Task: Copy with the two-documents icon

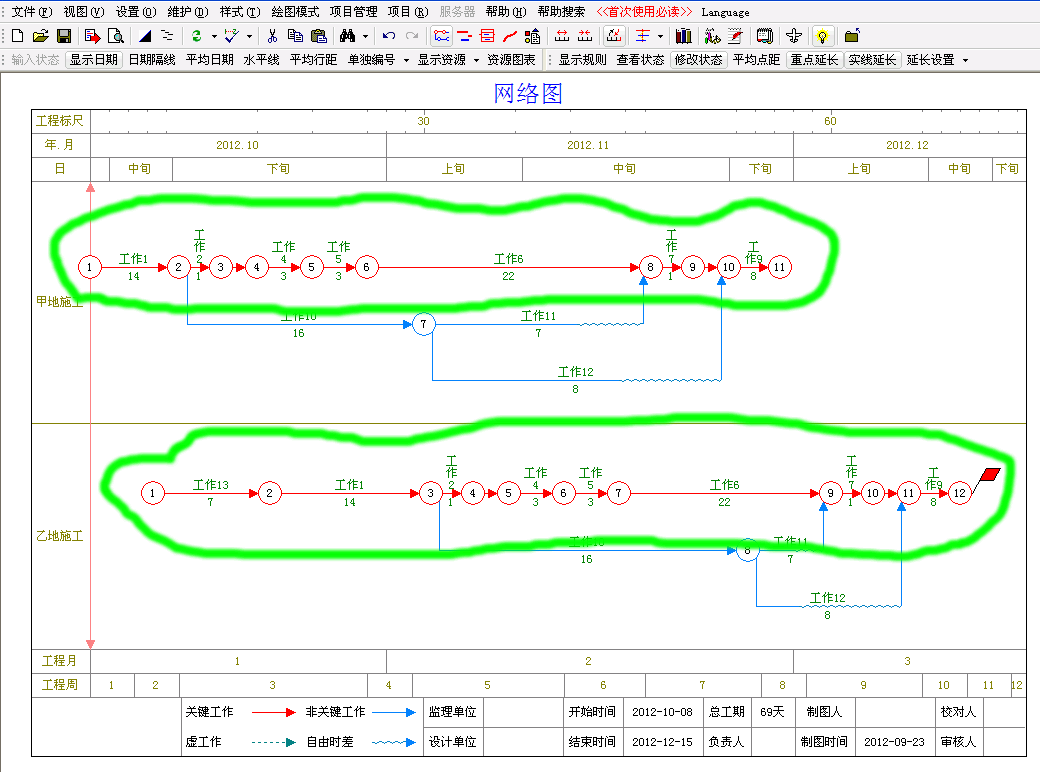Action: [x=295, y=36]
